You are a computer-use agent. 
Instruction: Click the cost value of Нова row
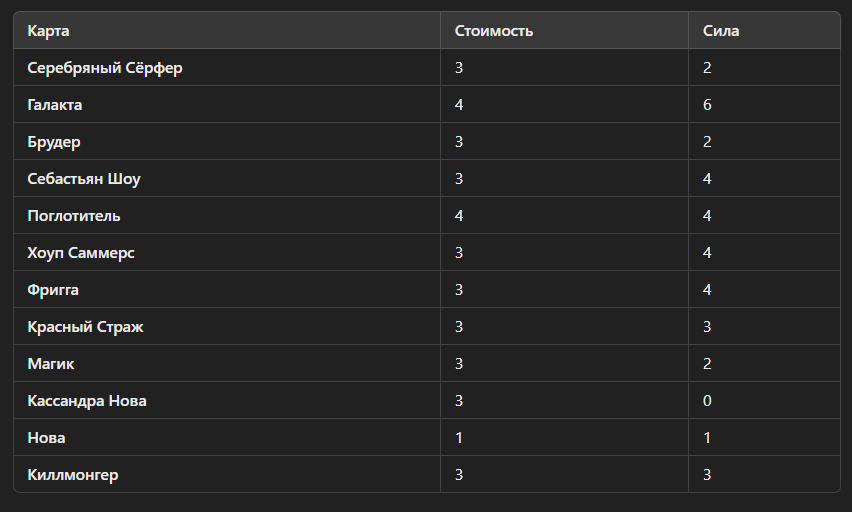click(x=459, y=438)
